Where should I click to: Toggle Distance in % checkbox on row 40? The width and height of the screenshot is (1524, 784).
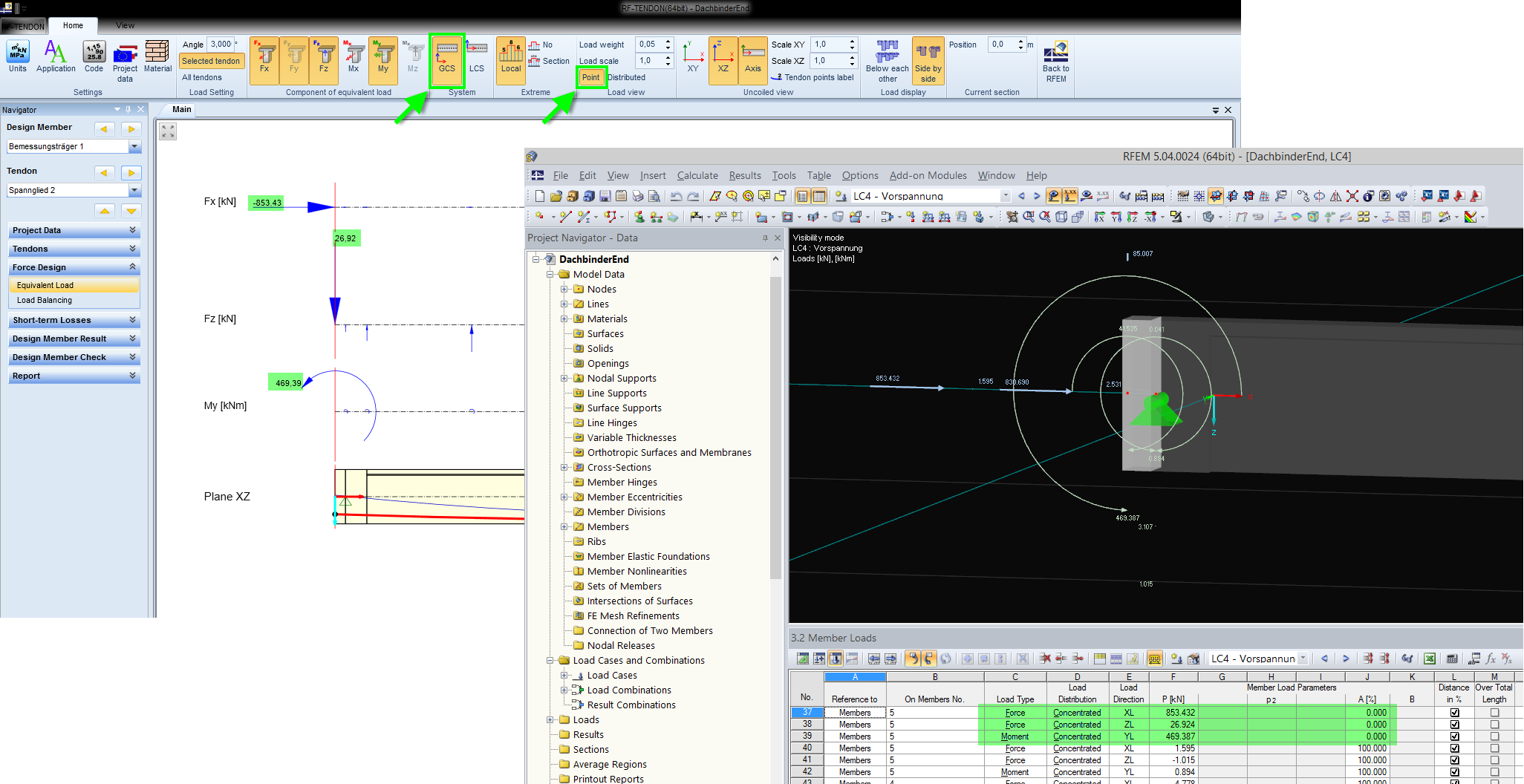(x=1453, y=748)
